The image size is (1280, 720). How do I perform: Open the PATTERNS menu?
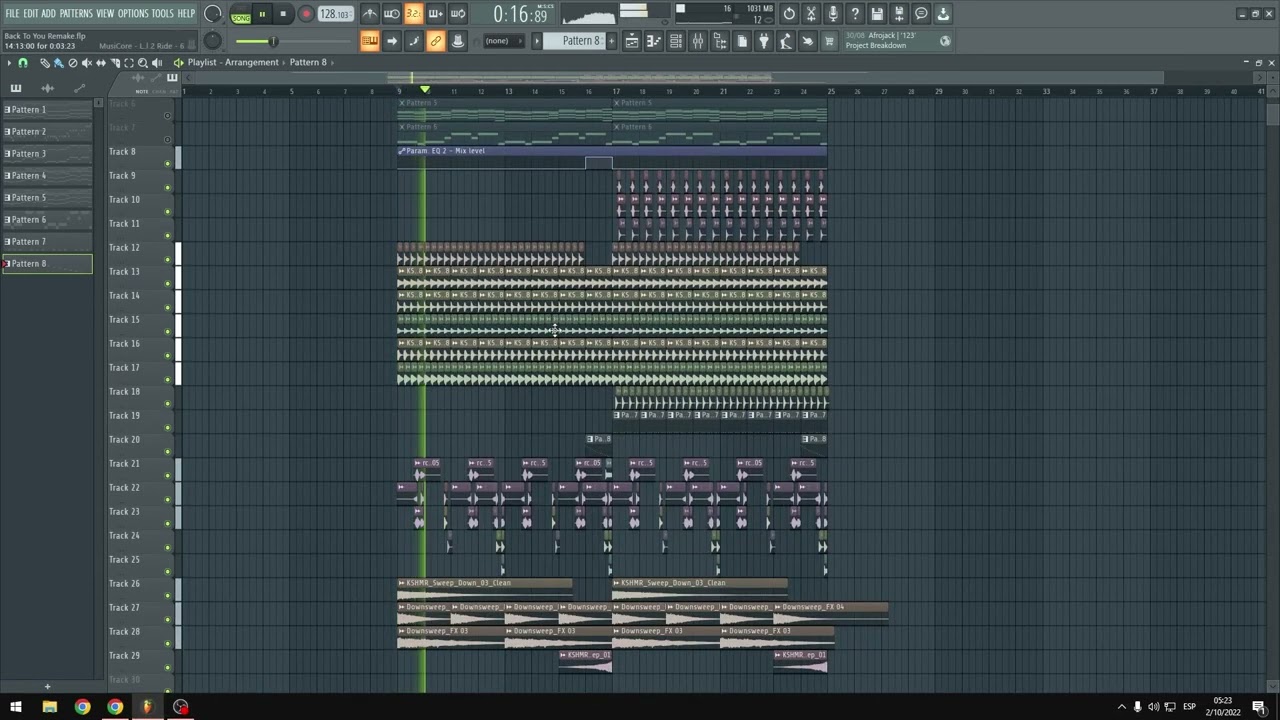coord(76,14)
